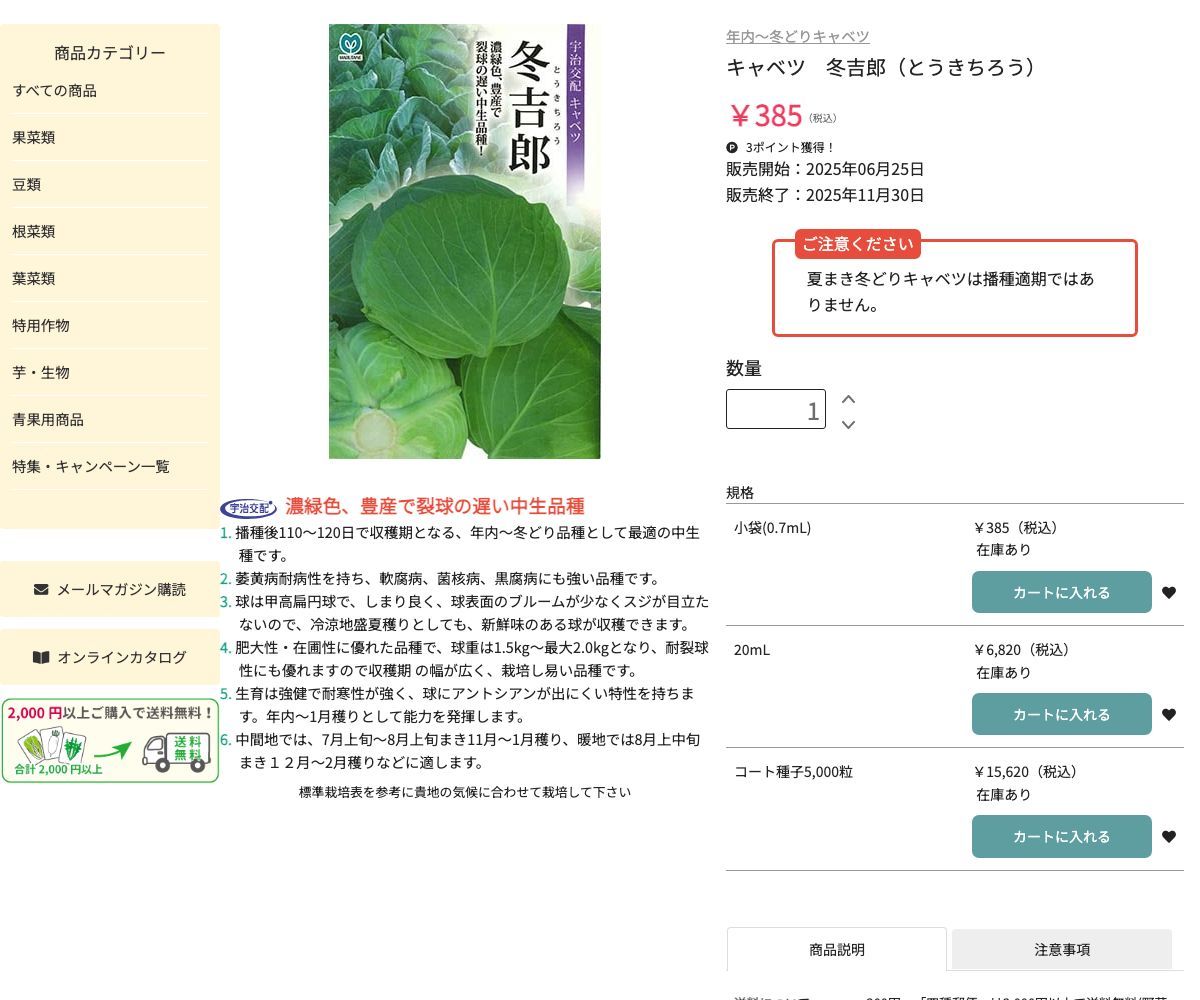Add コート種子5,000粒 to cart
The height and width of the screenshot is (1000, 1200).
point(1061,837)
